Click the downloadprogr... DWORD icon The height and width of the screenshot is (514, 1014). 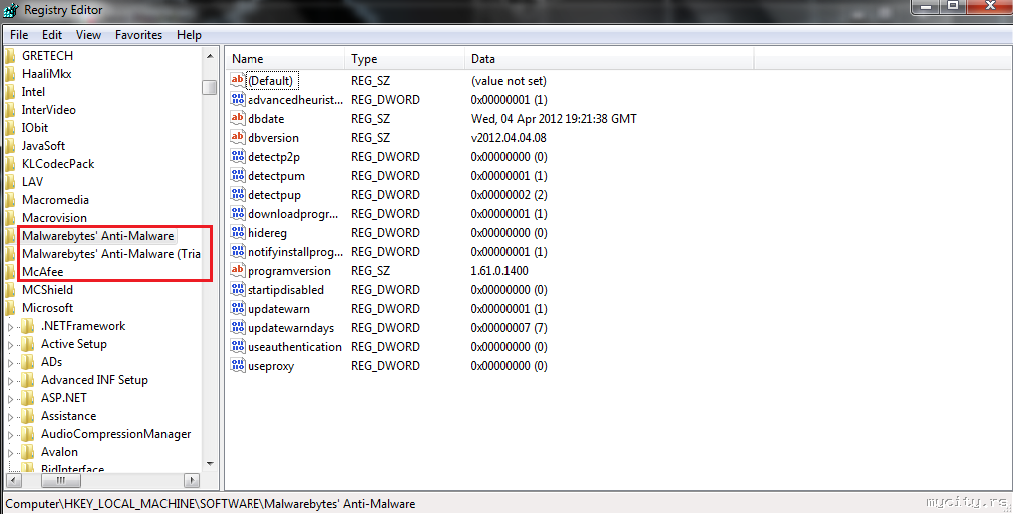237,213
